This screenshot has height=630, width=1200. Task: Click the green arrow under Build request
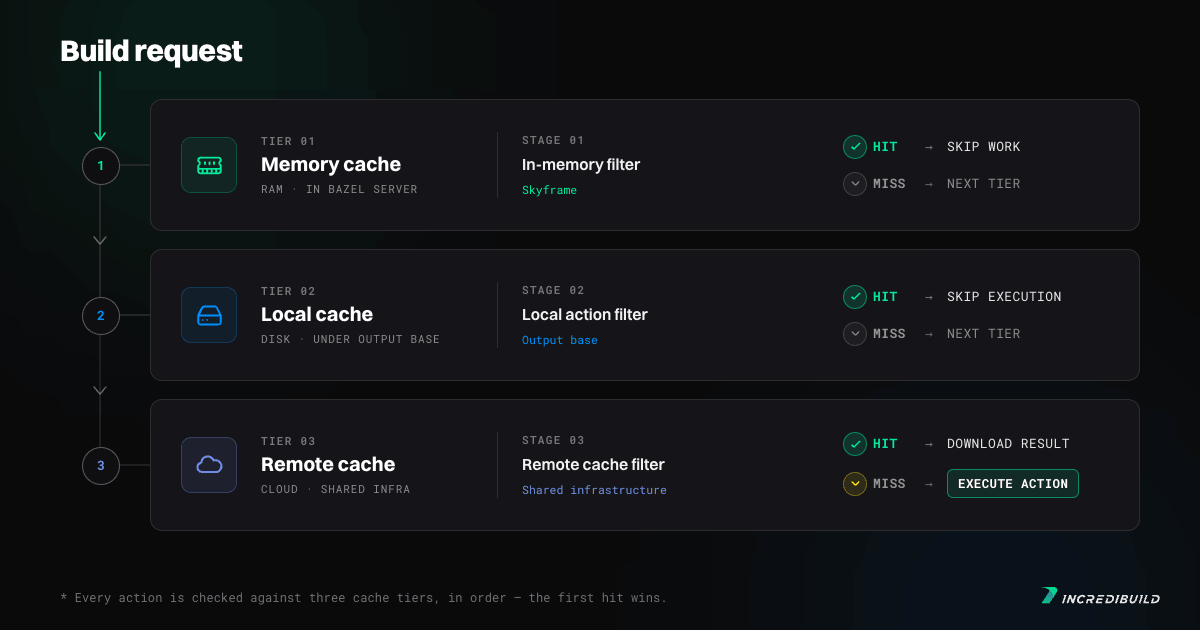tap(100, 106)
